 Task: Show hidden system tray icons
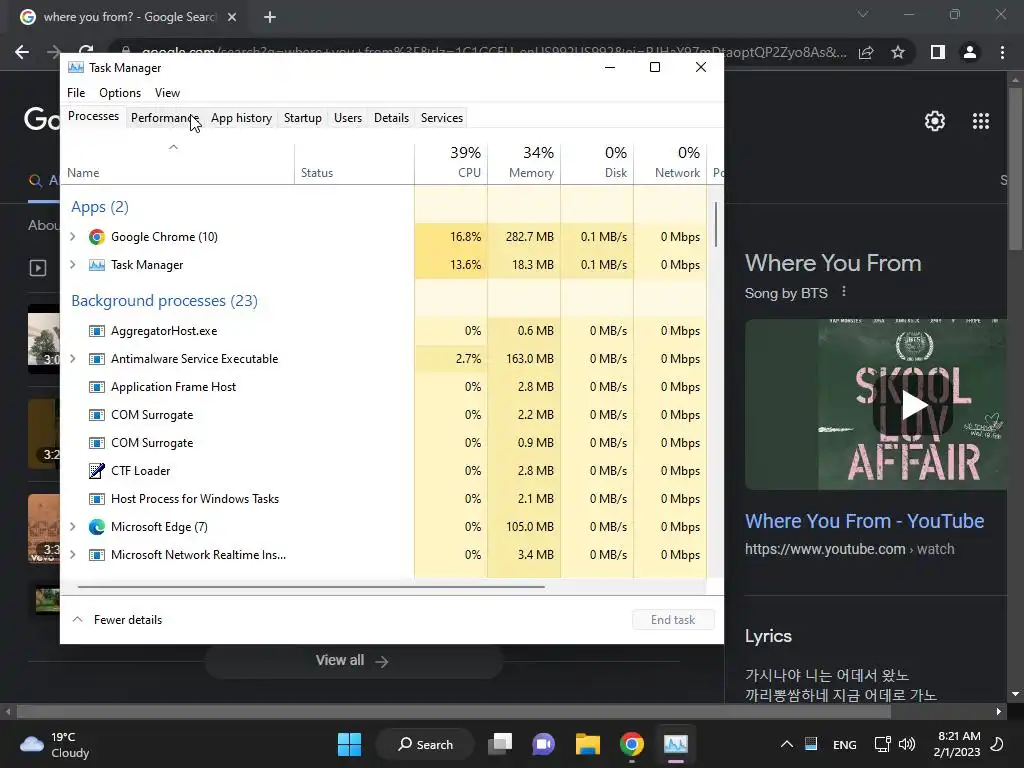787,744
